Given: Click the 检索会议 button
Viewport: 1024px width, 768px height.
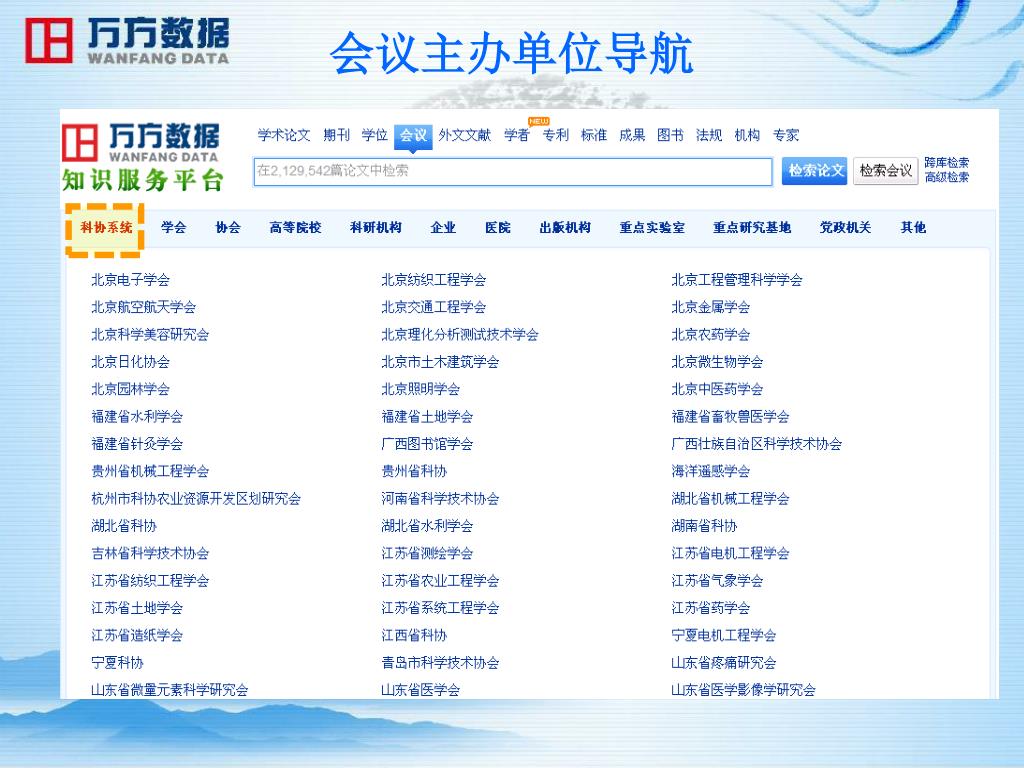Looking at the screenshot, I should point(886,171).
